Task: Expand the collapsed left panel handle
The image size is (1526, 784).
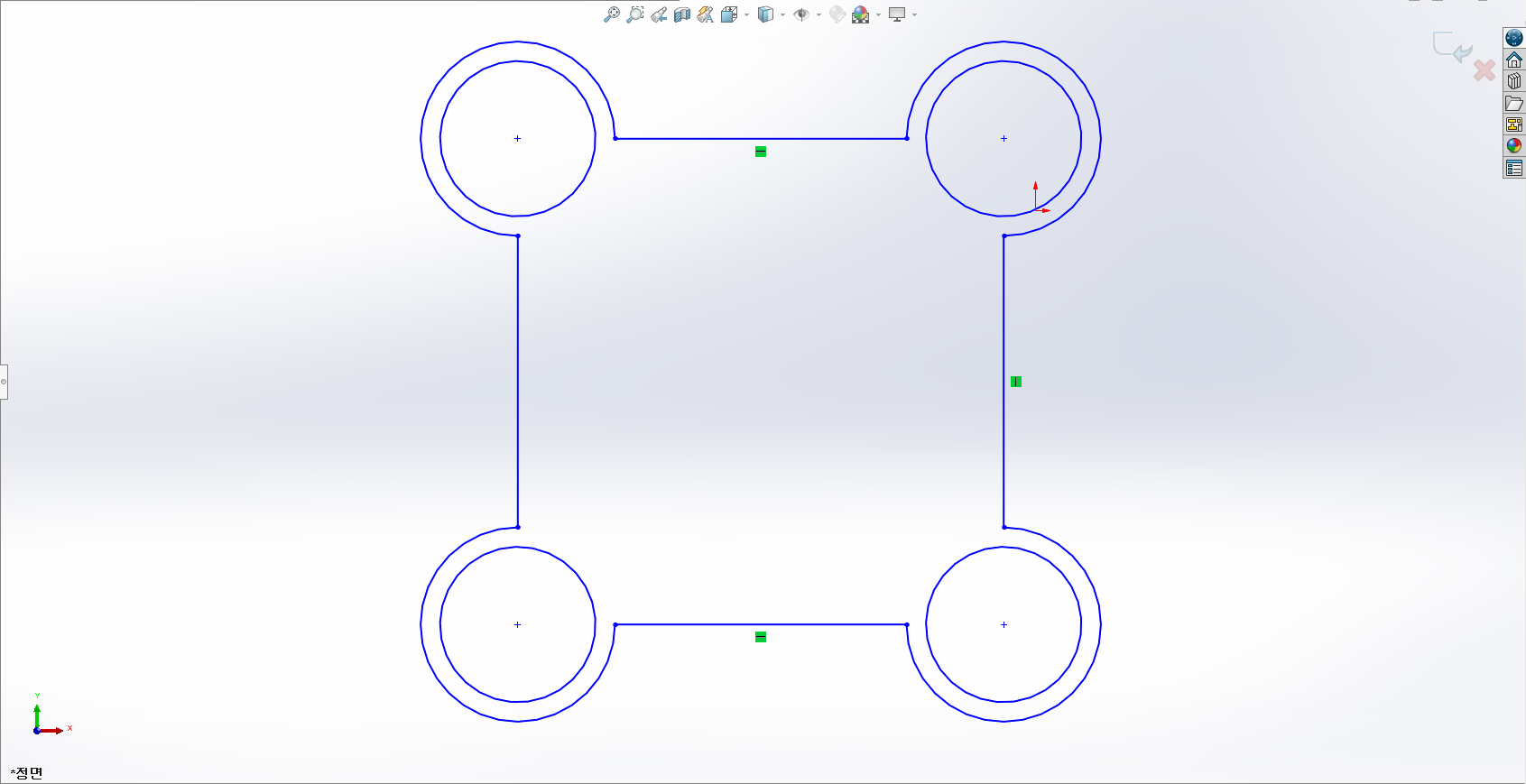Action: [4, 382]
